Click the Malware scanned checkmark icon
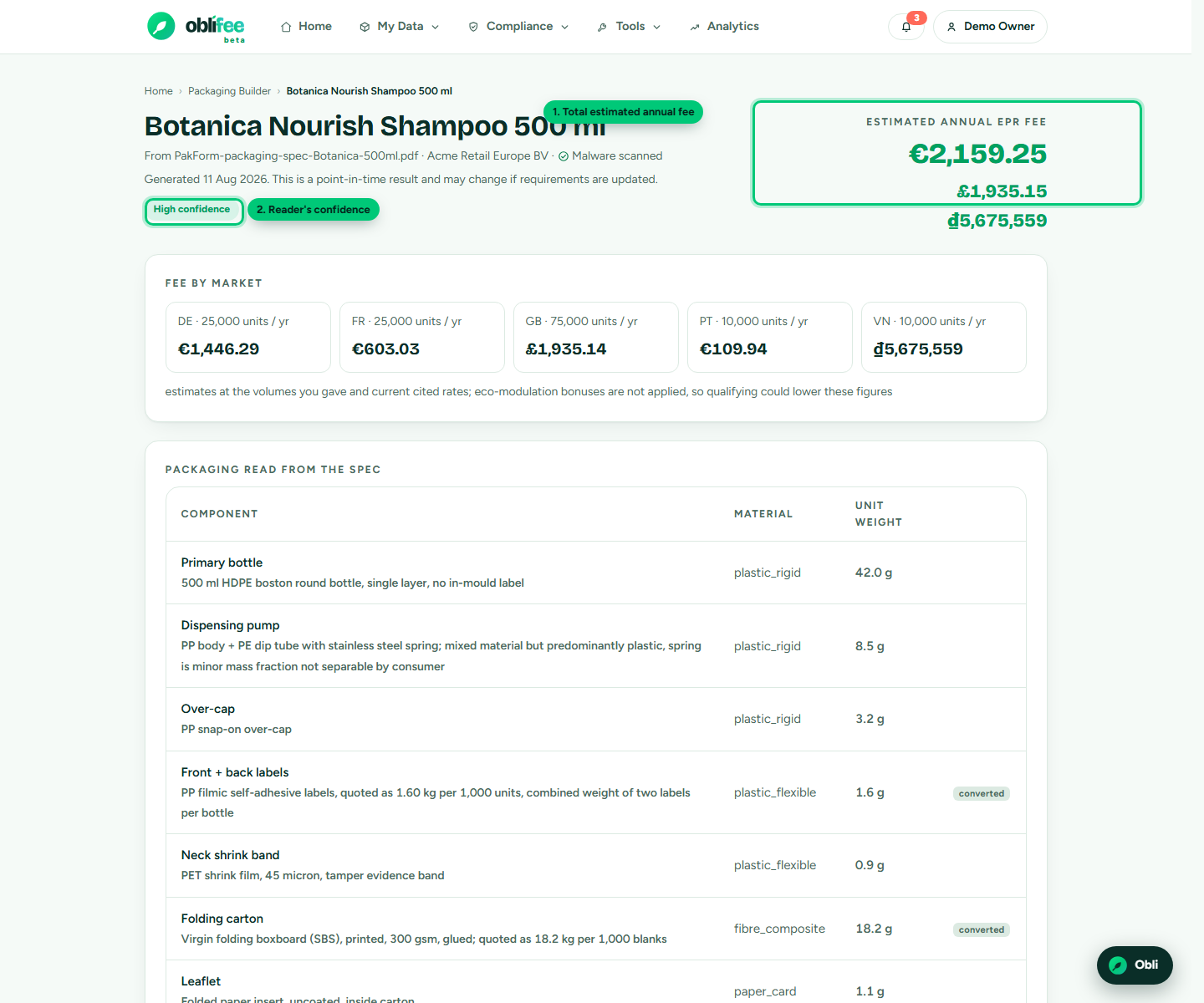The image size is (1204, 1003). pyautogui.click(x=564, y=156)
